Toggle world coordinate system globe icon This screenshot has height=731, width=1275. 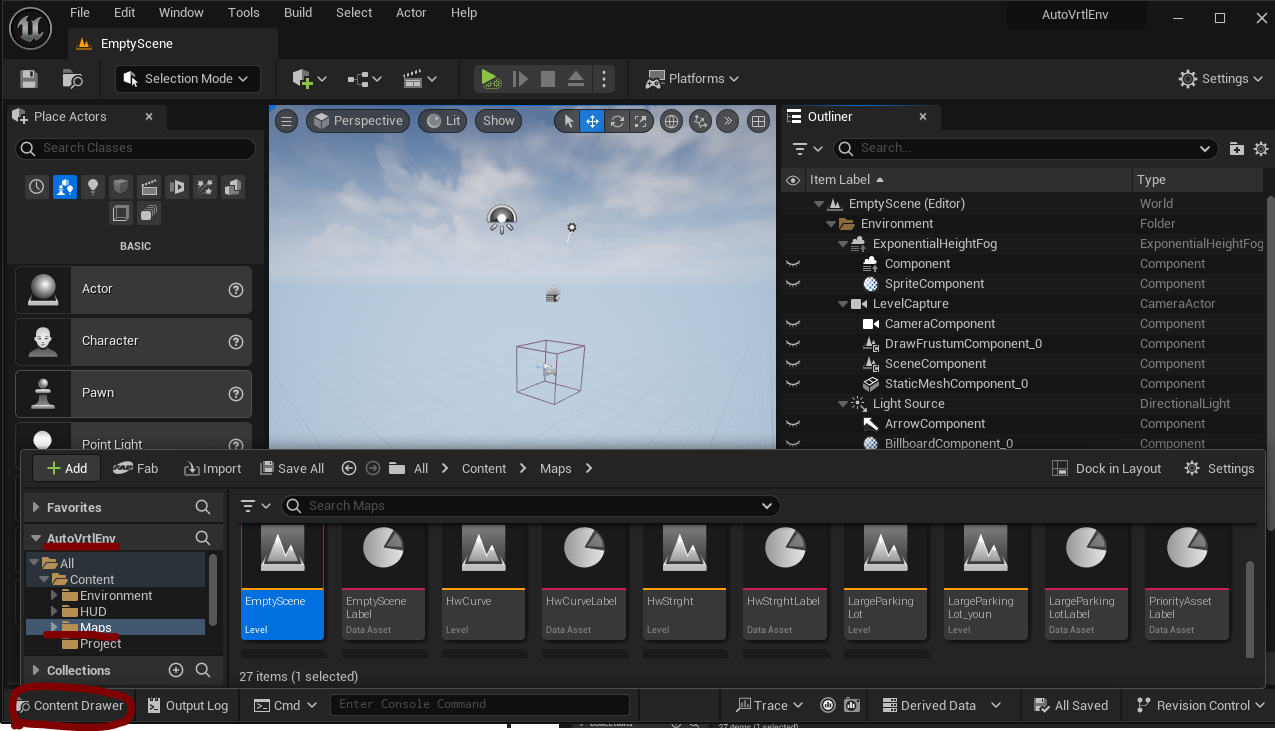point(672,121)
